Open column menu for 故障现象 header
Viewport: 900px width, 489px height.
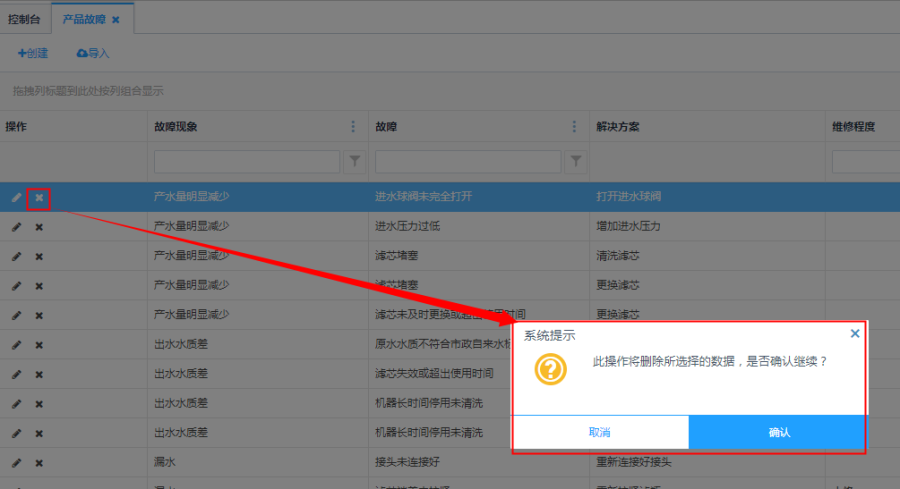[x=353, y=127]
